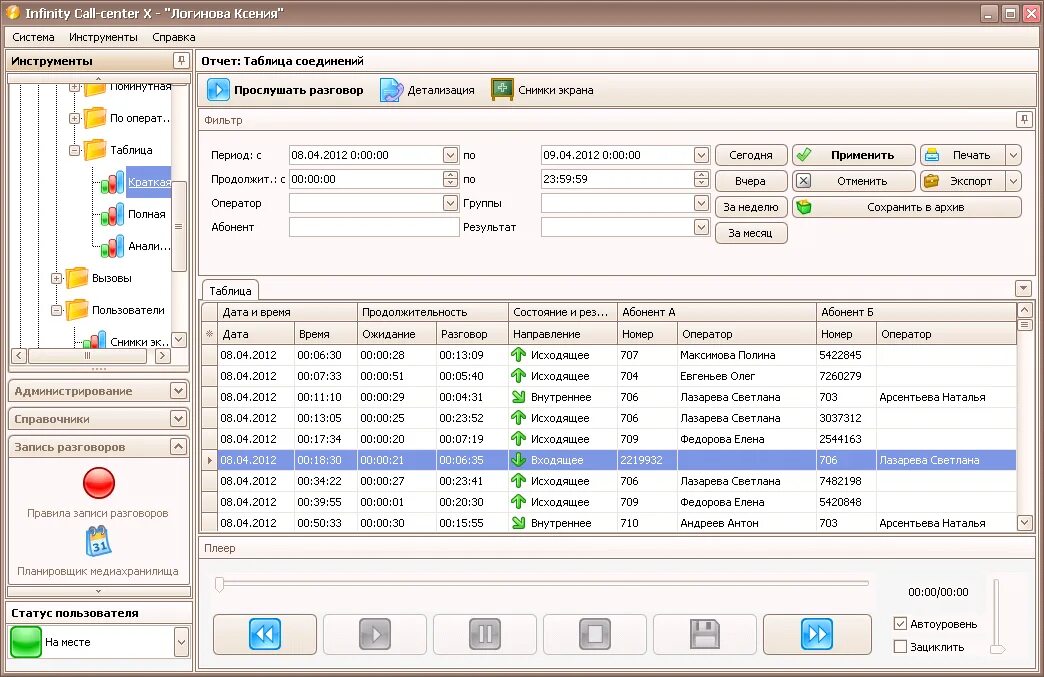Select row with Евгеньев Олег
Image resolution: width=1044 pixels, height=677 pixels.
pos(610,376)
